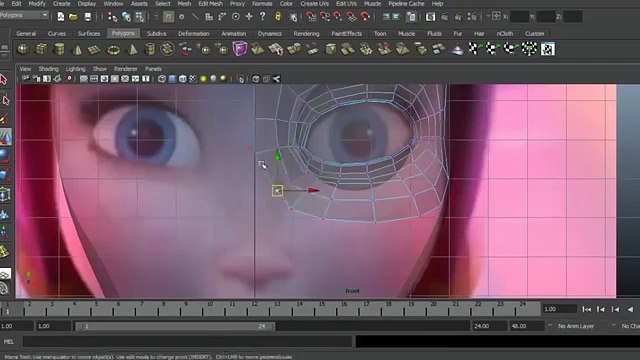Image resolution: width=640 pixels, height=360 pixels.
Task: Toggle the grey sphere lighting icon
Action: click(x=213, y=79)
